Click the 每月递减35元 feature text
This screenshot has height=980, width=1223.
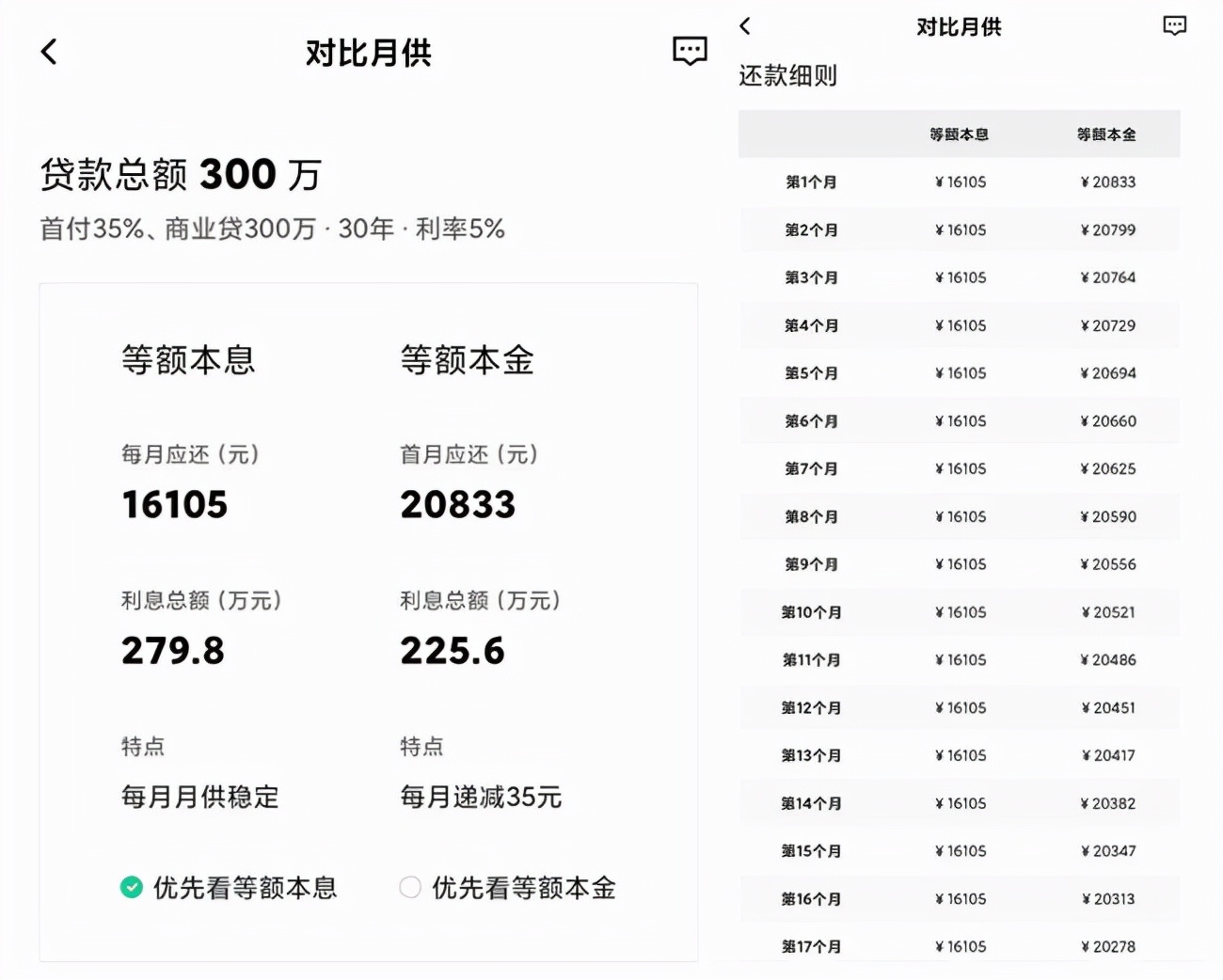coord(481,797)
